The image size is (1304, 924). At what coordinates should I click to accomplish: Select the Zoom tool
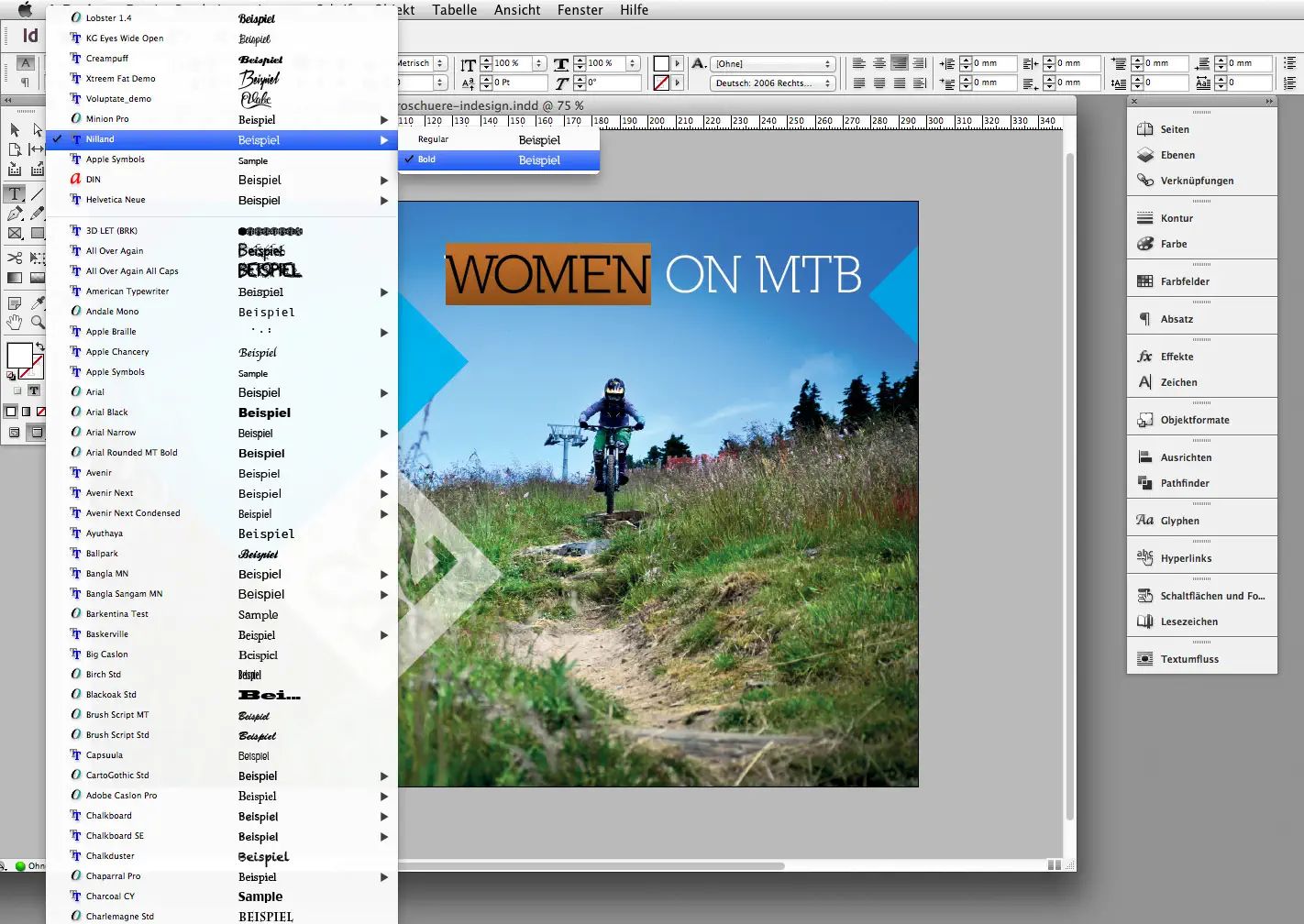click(36, 320)
